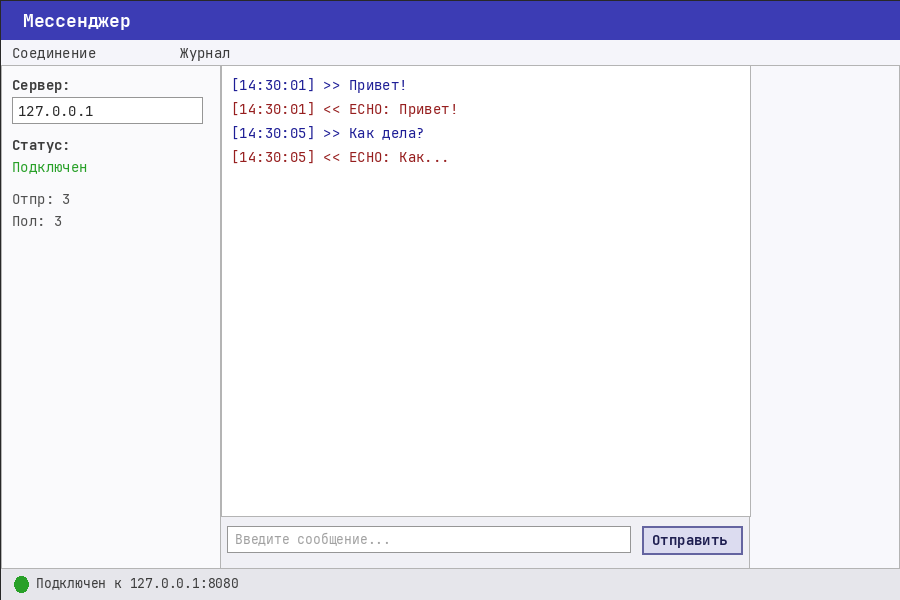Click status bar text 'Подключен к 127.0.0.1:8080'

[x=137, y=584]
